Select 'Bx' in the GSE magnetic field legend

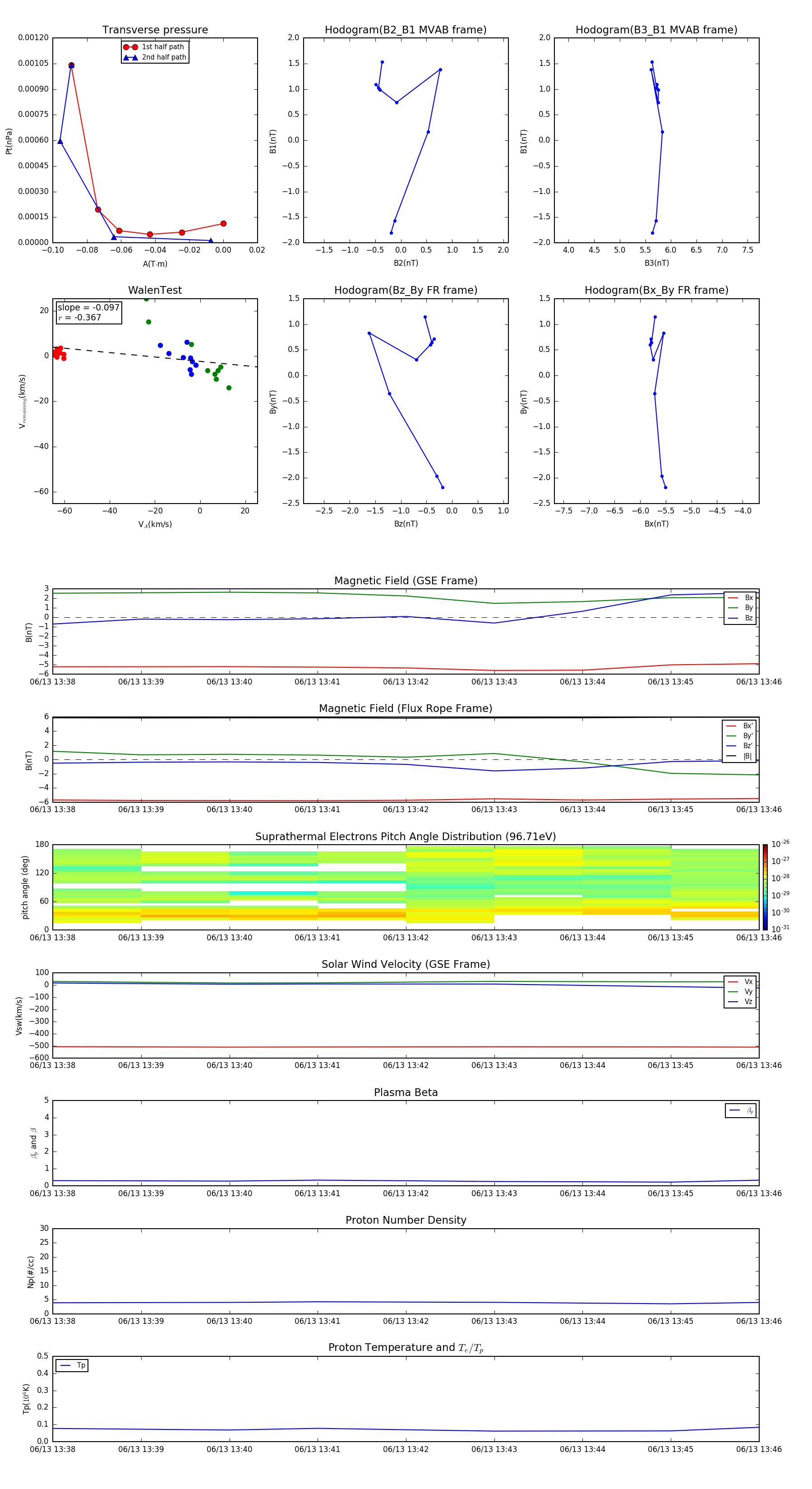click(x=740, y=598)
